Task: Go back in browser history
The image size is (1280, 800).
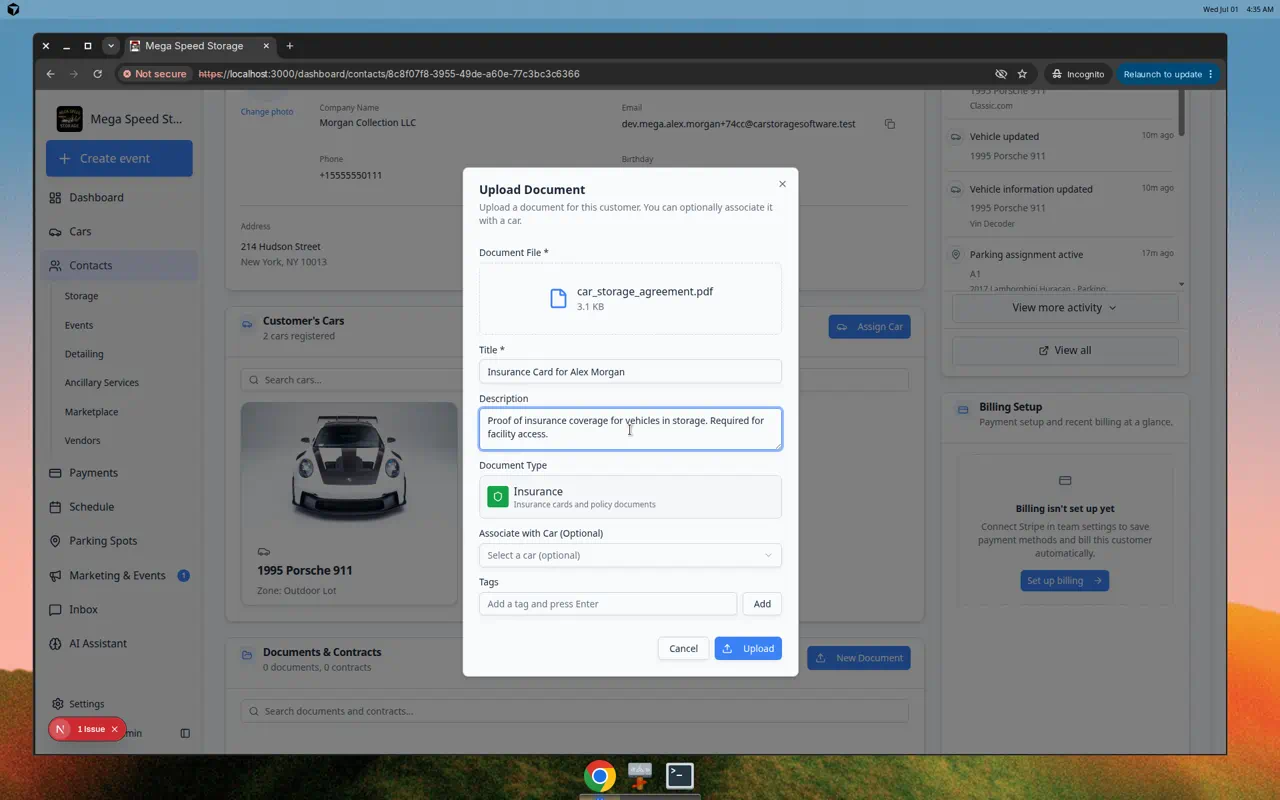Action: [50, 74]
